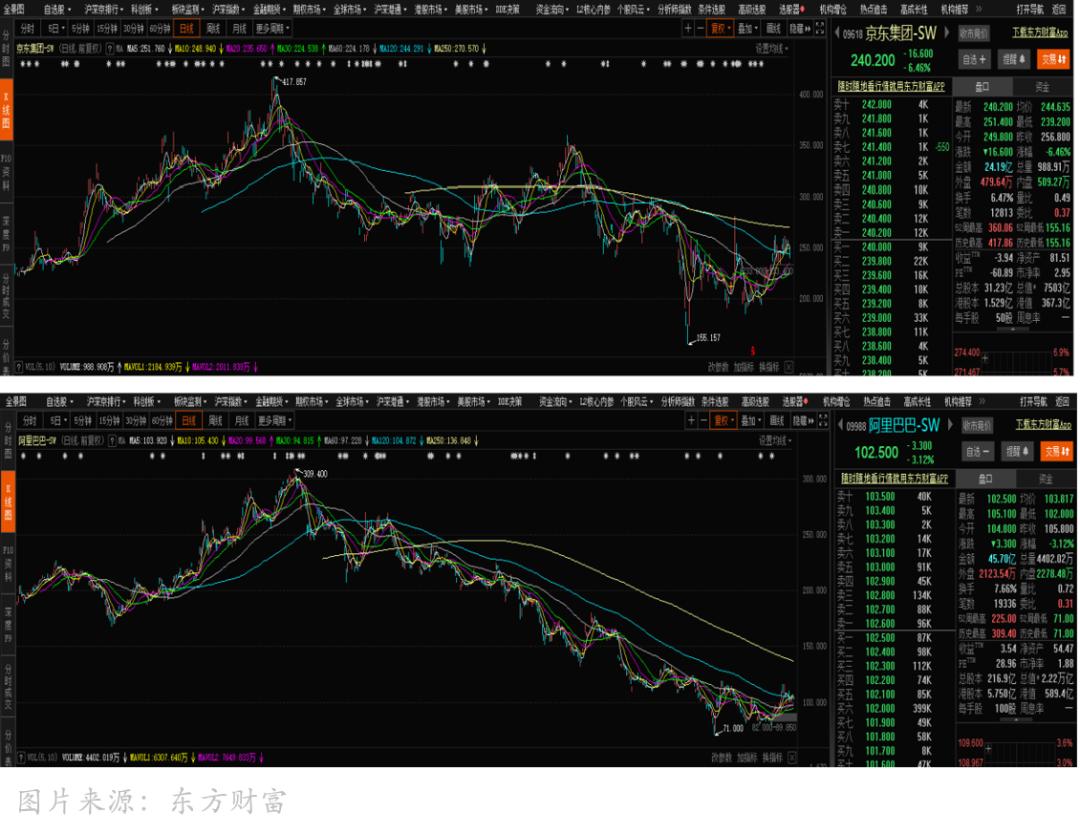Switch 阿里巴巴 chart to 60分钟
This screenshot has height=834, width=1080.
pyautogui.click(x=163, y=420)
